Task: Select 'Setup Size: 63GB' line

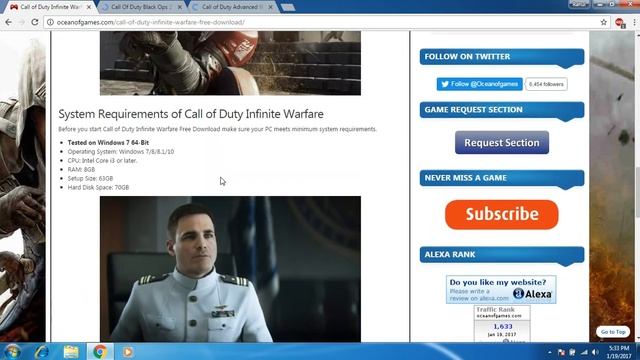Action: click(x=90, y=178)
